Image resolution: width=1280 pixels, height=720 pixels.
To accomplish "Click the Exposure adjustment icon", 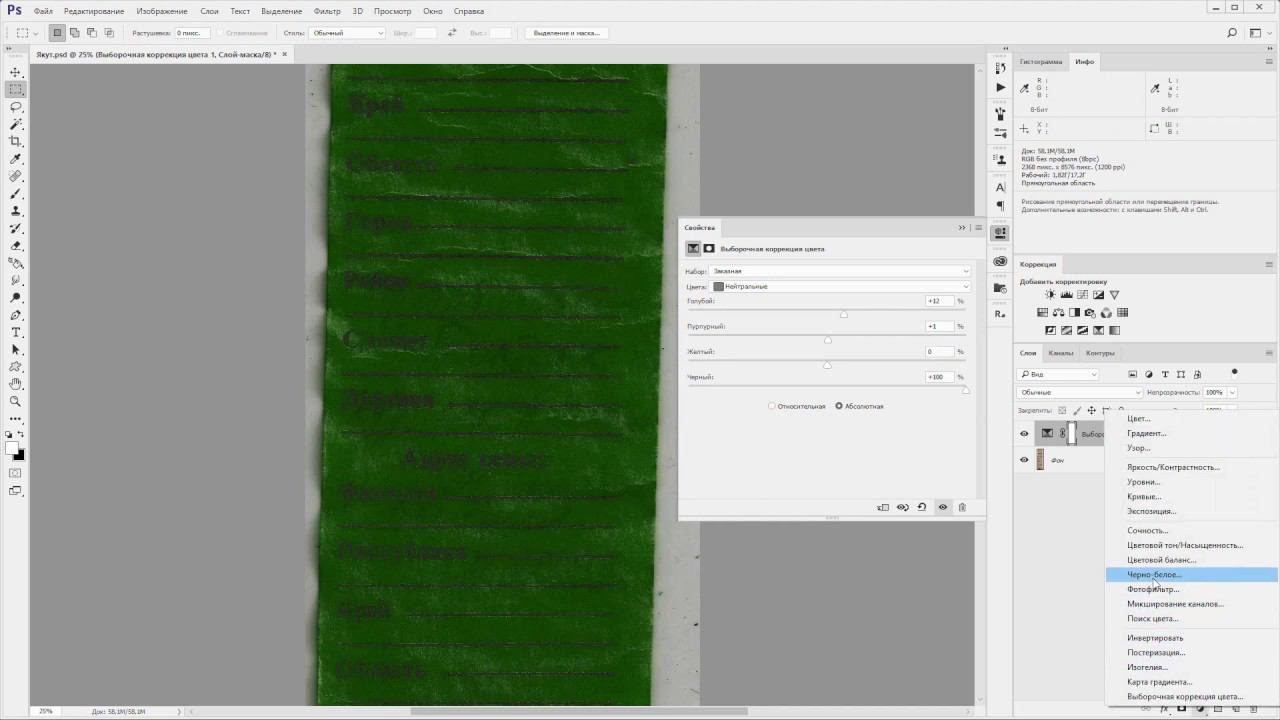I will click(1098, 295).
